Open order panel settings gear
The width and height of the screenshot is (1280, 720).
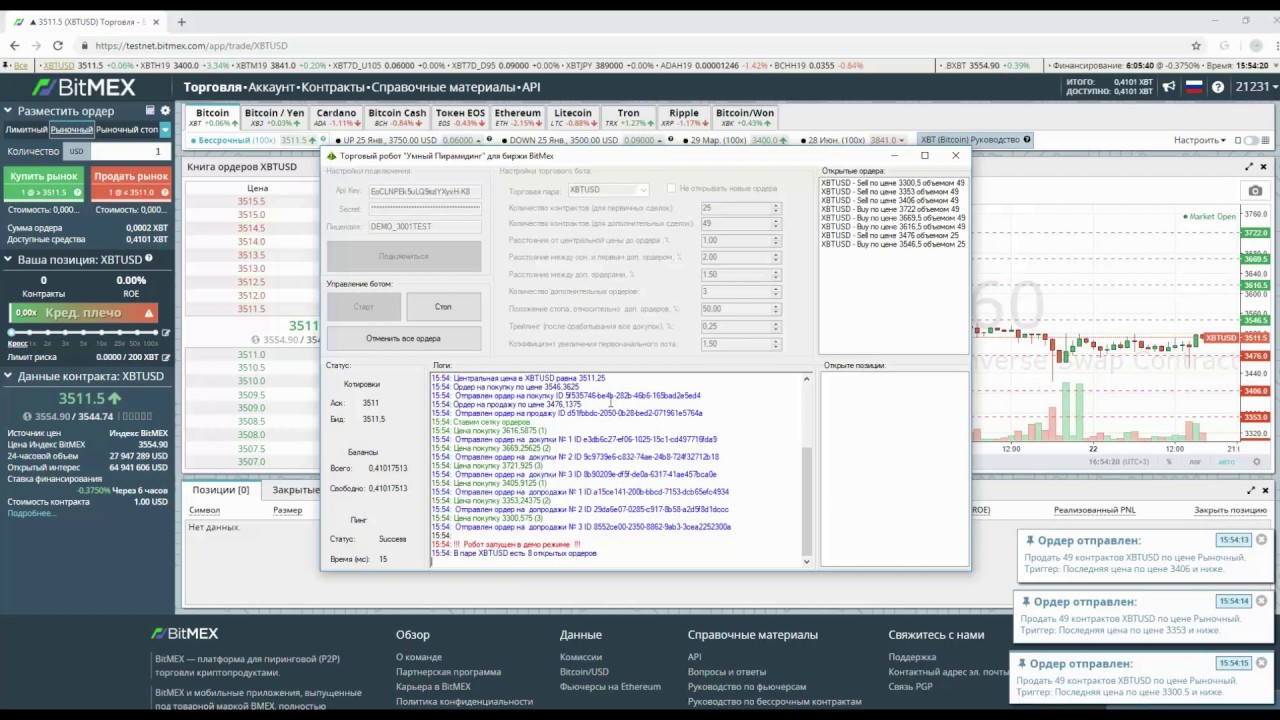165,111
